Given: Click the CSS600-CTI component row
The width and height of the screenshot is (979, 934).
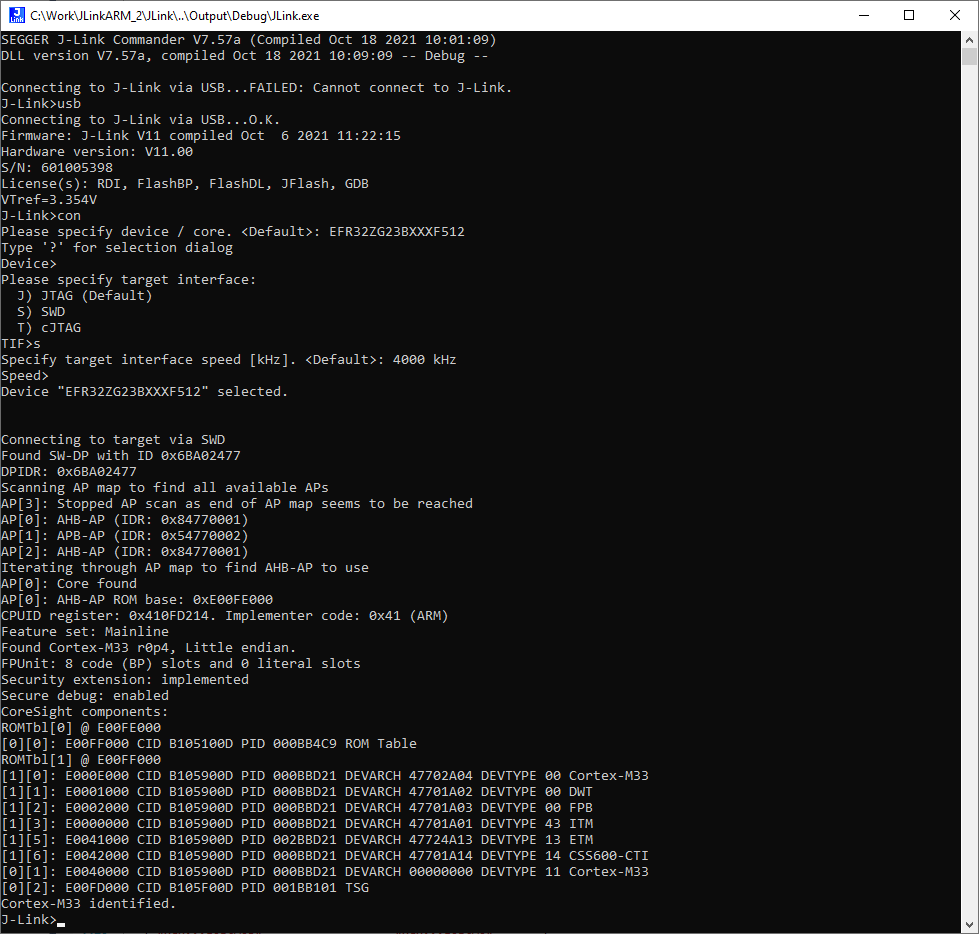Looking at the screenshot, I should pyautogui.click(x=325, y=855).
